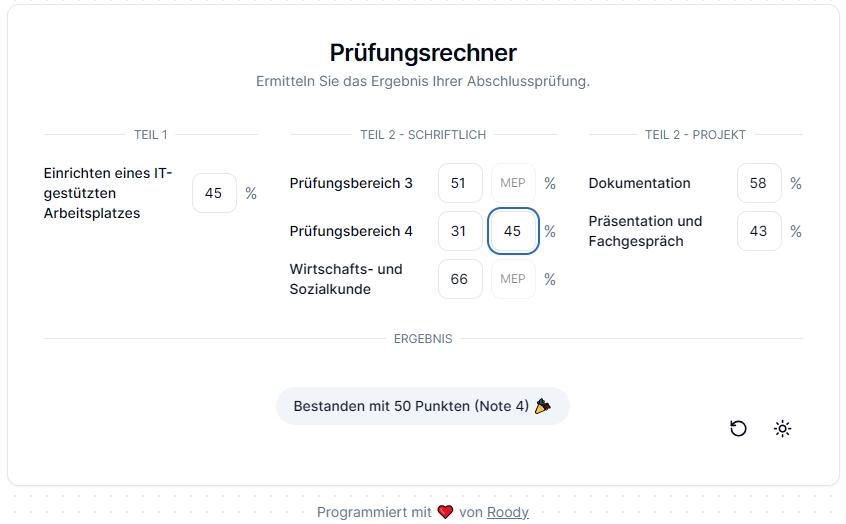846x524 pixels.
Task: Click the focused MEP field showing 45
Action: coord(513,231)
